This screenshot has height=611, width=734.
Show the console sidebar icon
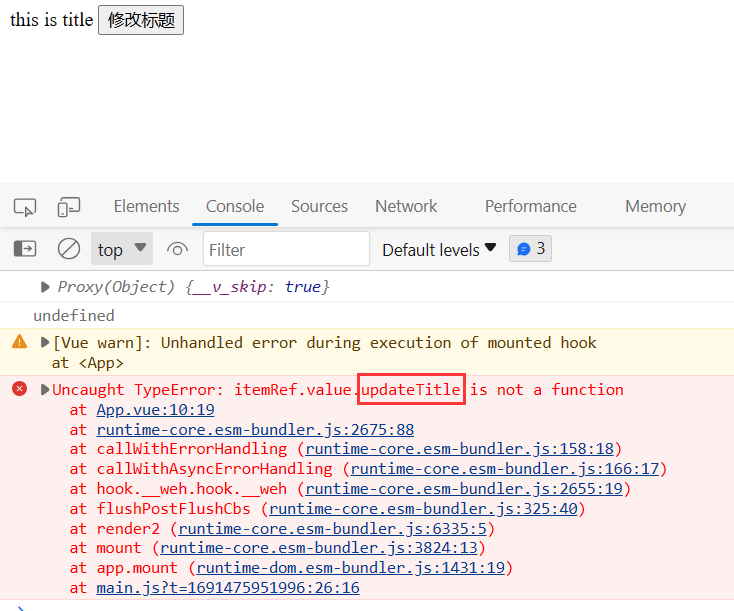pyautogui.click(x=25, y=249)
